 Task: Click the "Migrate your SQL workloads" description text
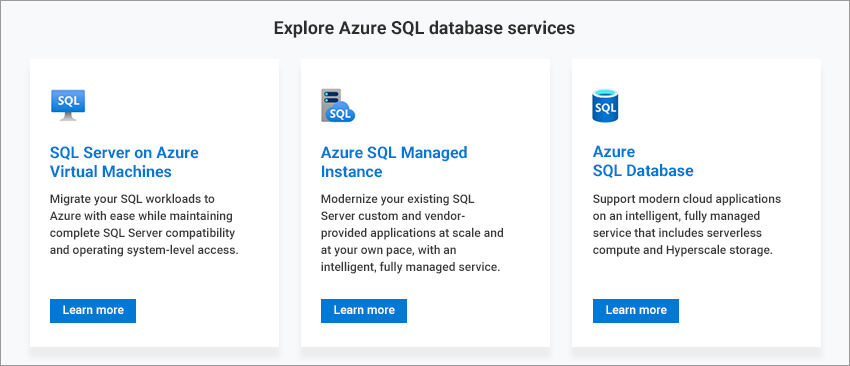tap(144, 224)
